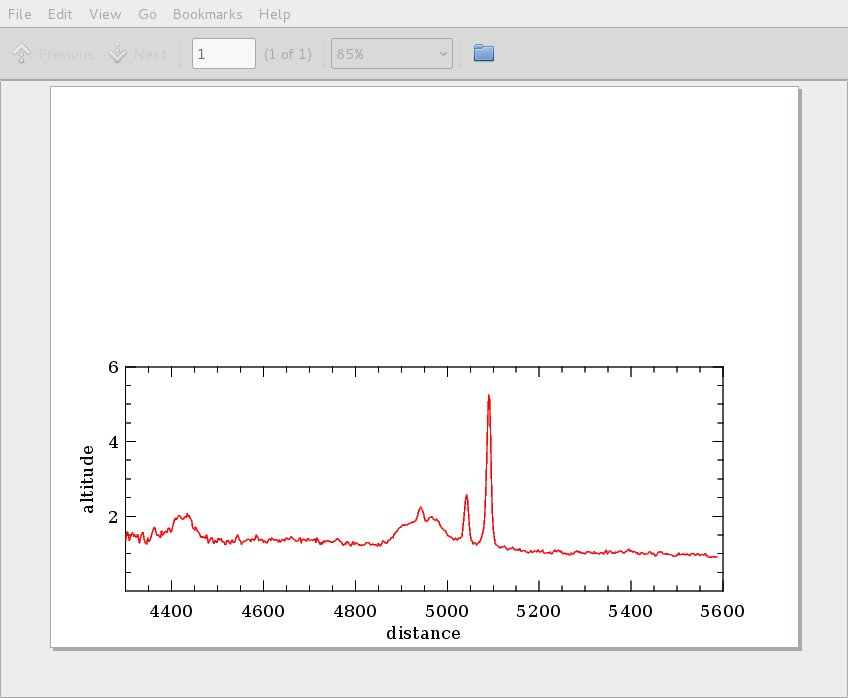Image resolution: width=848 pixels, height=698 pixels.
Task: Click the x-axis tick label 5000
Action: 447,611
